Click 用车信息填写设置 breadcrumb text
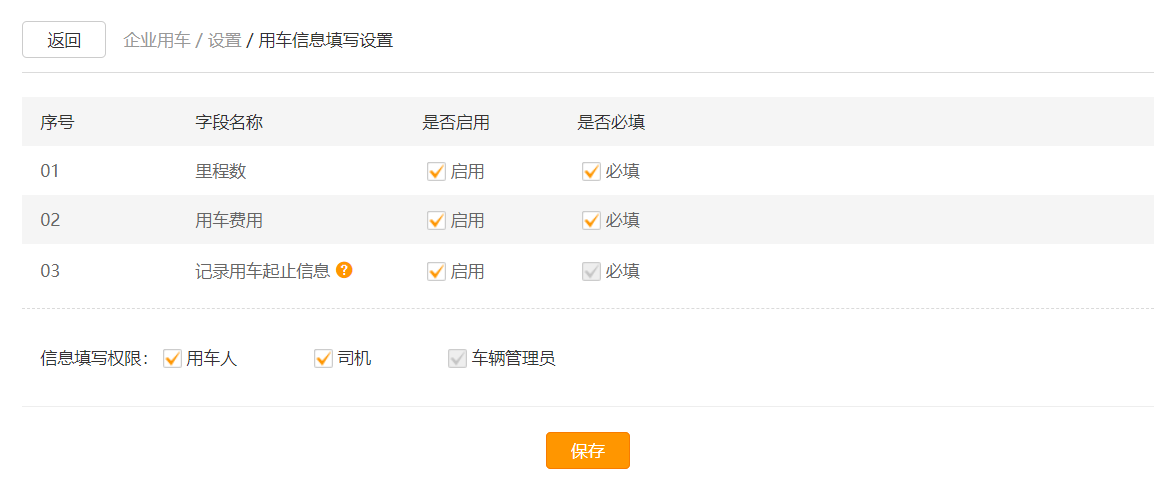The image size is (1170, 481). pos(325,40)
